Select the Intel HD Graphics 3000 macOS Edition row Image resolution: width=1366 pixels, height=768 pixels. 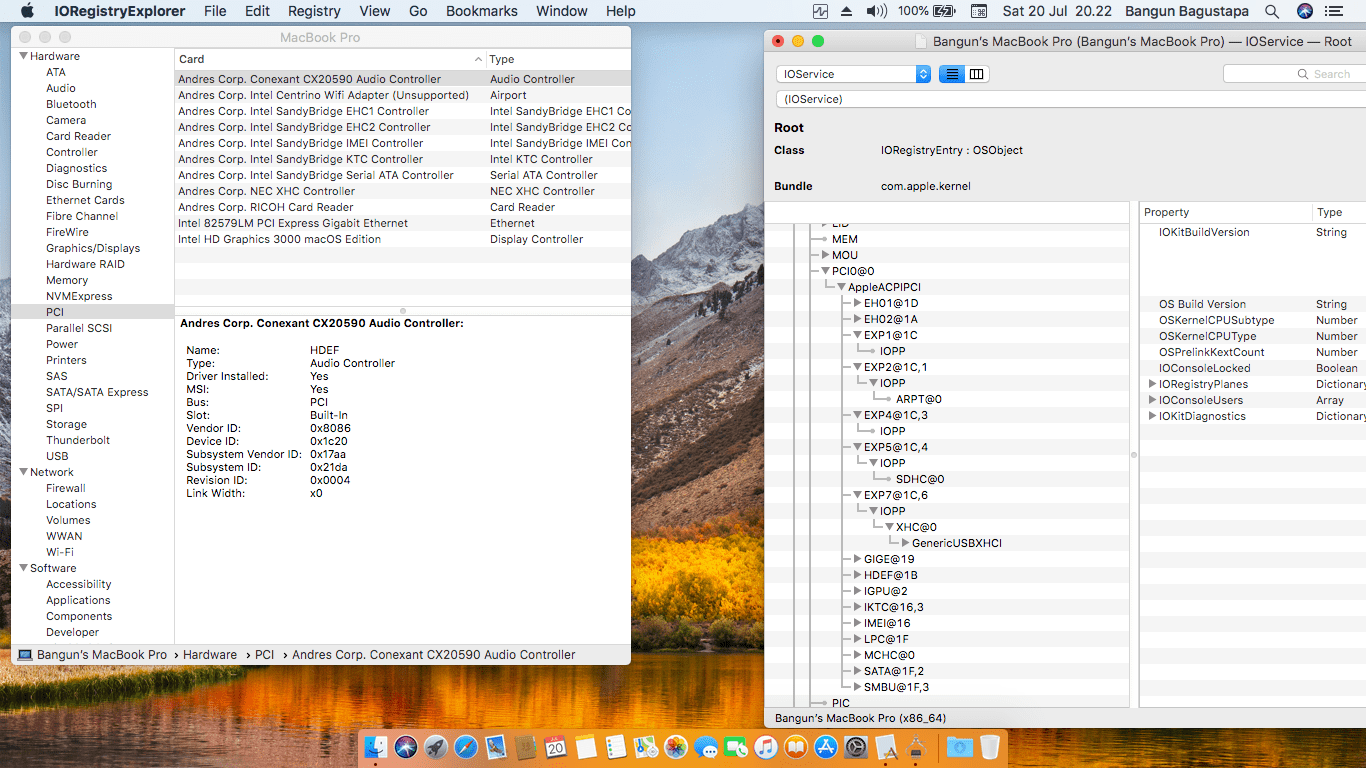pos(403,239)
